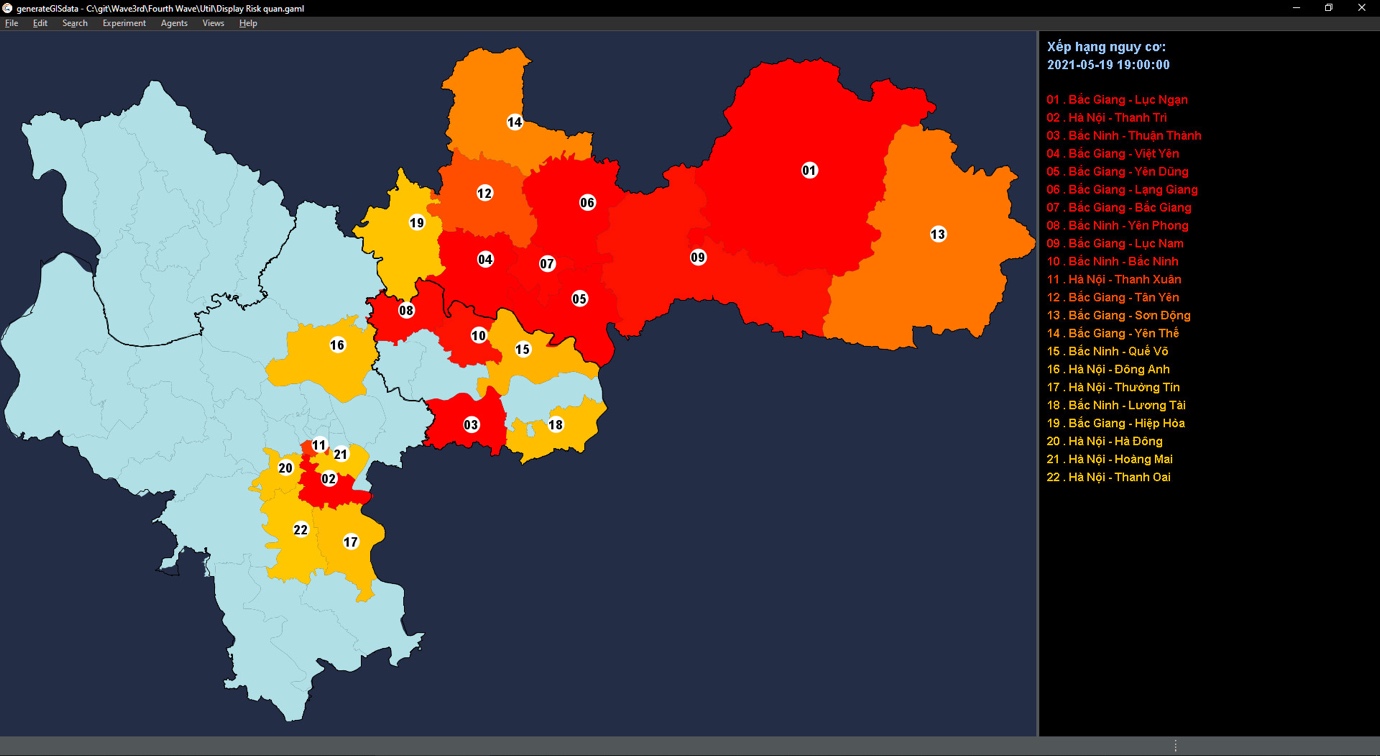Select '13 . Bắc Giang - Sơn Động' in ranking list

pos(1118,316)
